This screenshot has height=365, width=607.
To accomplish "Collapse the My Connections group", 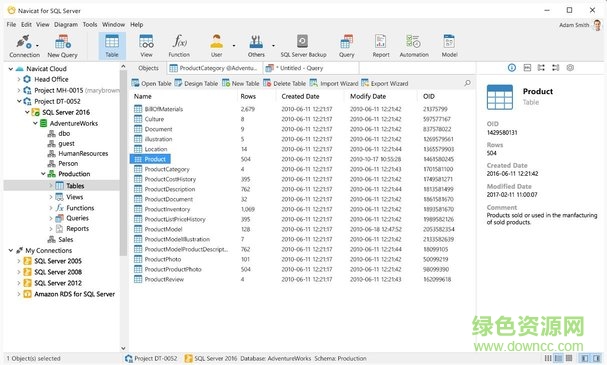I will point(11,250).
